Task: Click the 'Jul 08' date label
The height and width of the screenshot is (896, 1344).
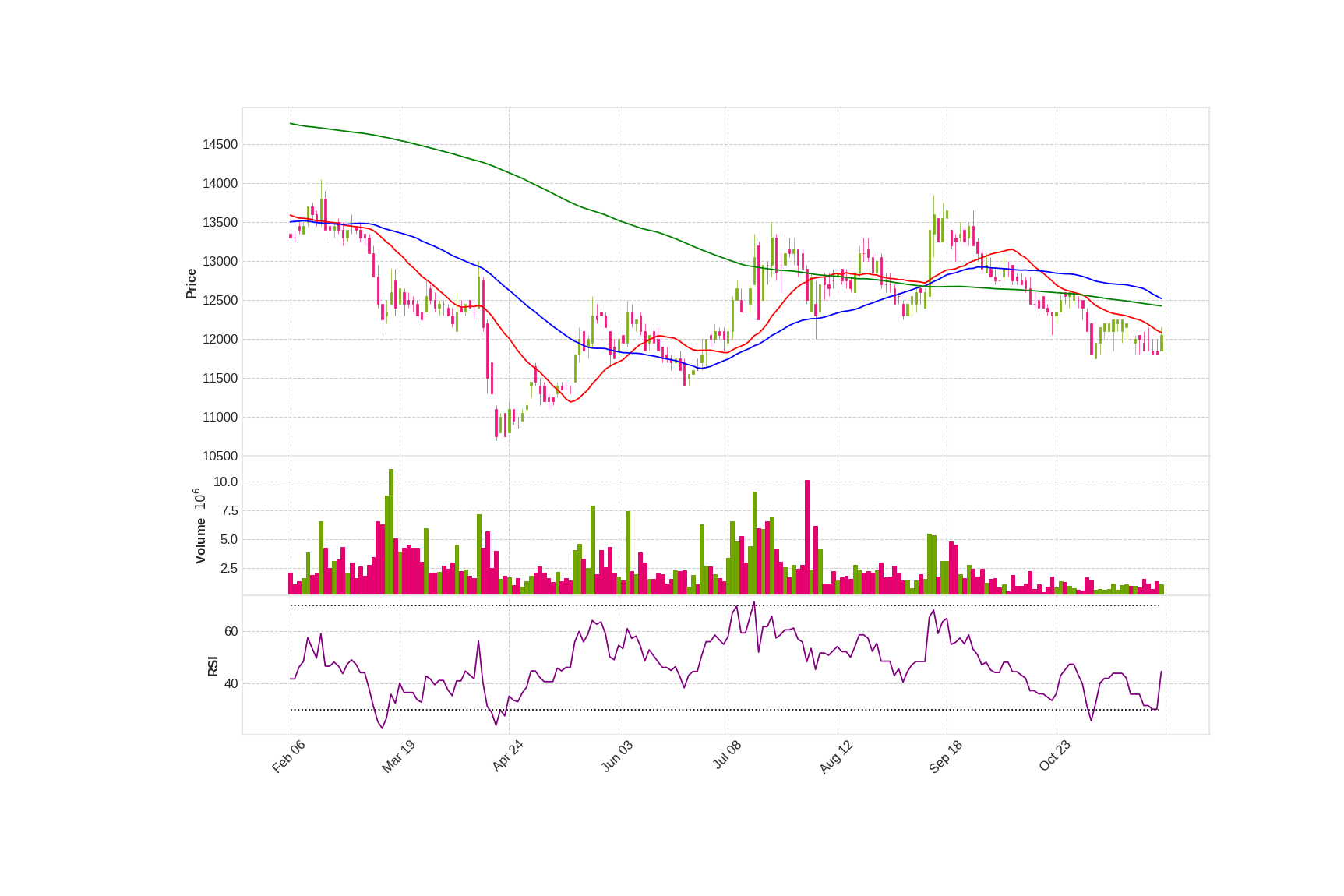Action: pyautogui.click(x=727, y=756)
